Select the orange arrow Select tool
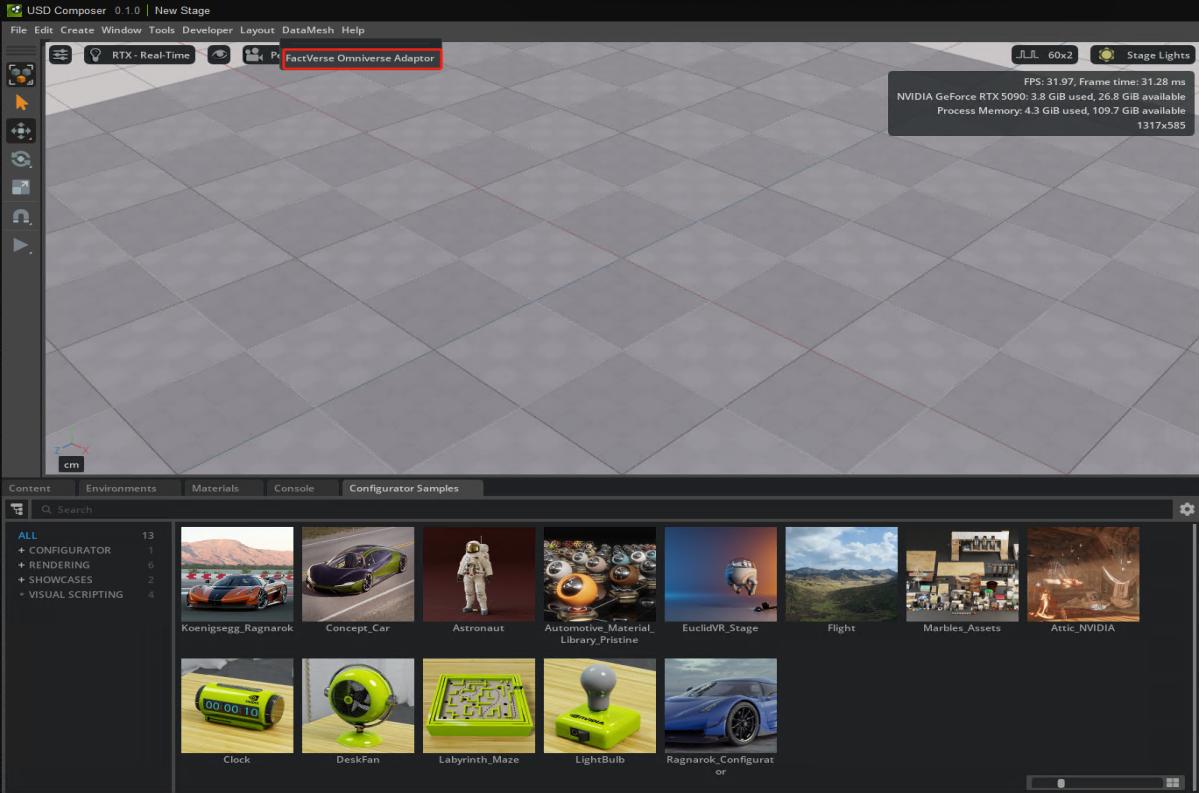1199x793 pixels. pyautogui.click(x=21, y=102)
